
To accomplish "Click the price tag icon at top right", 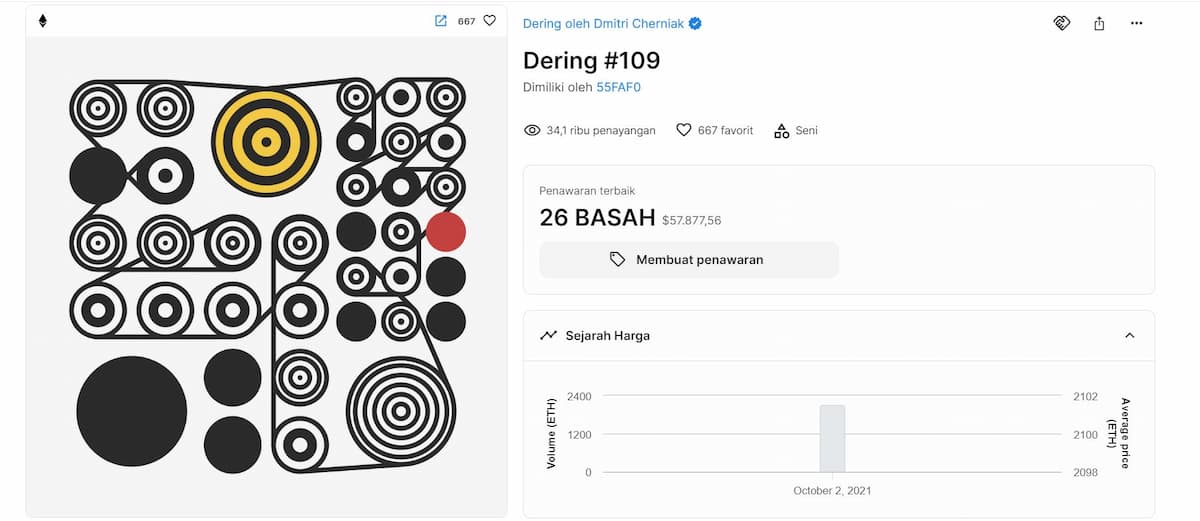I will [1062, 23].
